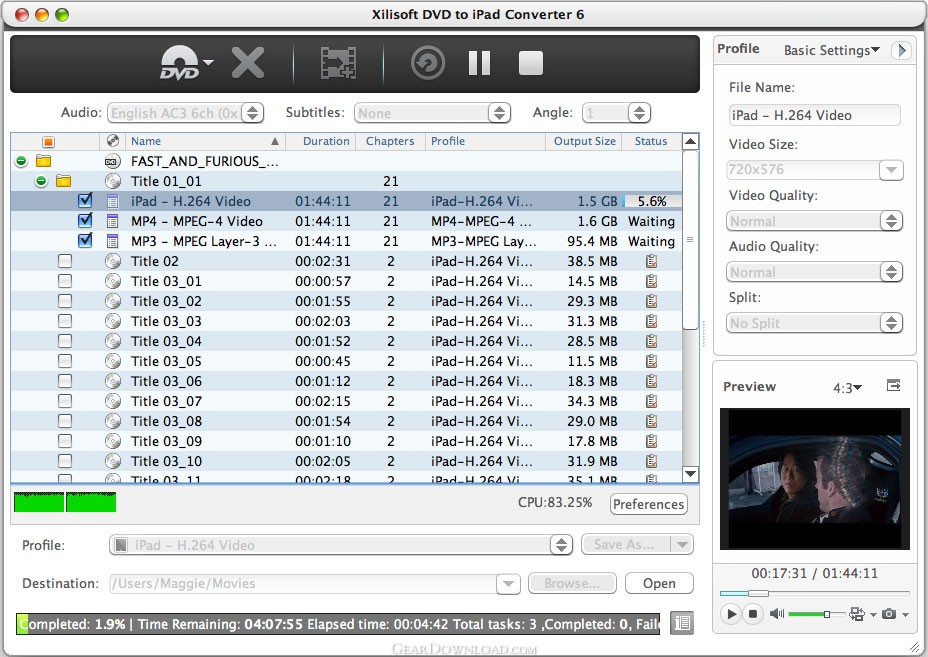Screen dimensions: 928x657
Task: Click the expand profile panel arrow
Action: coord(901,50)
